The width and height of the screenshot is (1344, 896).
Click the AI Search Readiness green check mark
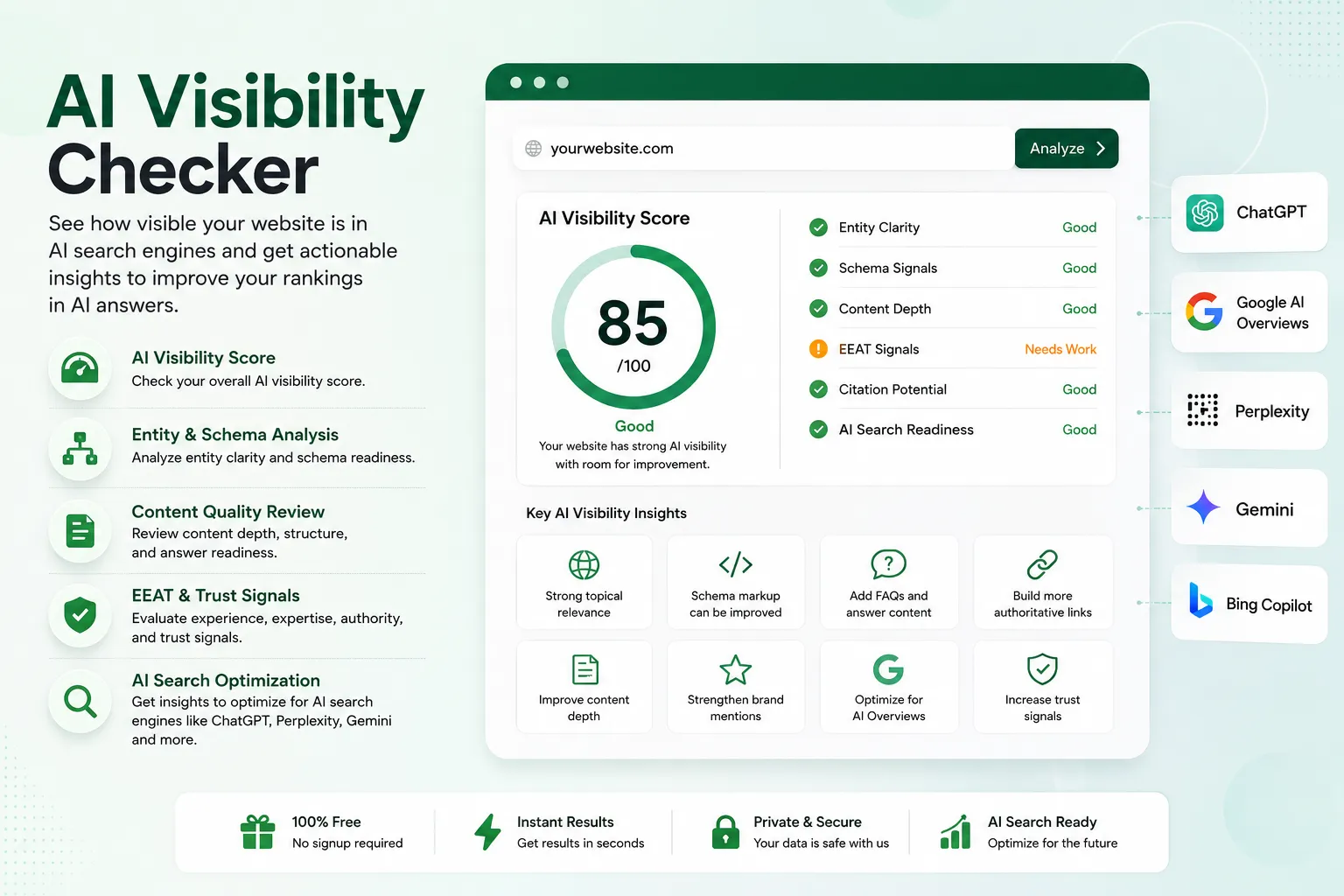pyautogui.click(x=818, y=430)
